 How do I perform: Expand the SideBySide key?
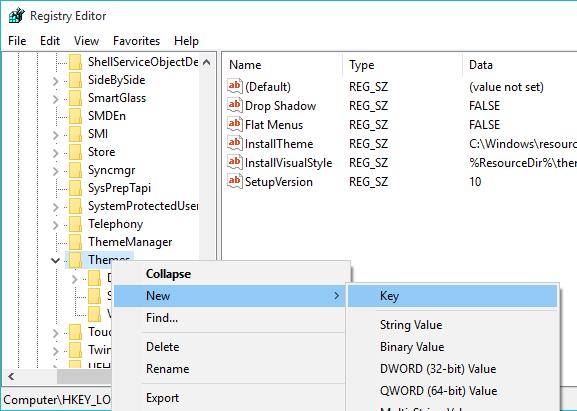pyautogui.click(x=56, y=81)
